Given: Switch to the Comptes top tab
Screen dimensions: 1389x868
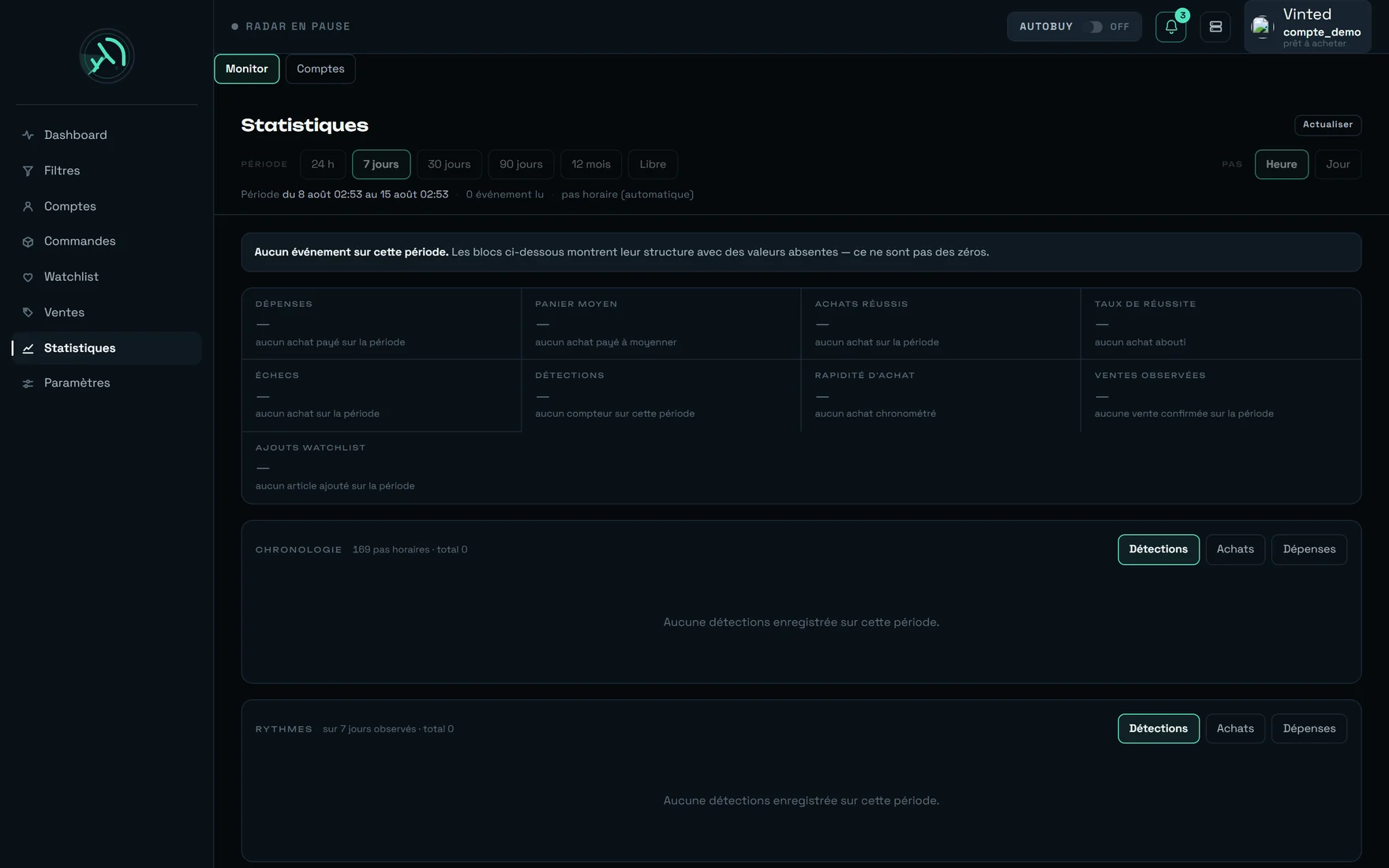Looking at the screenshot, I should pyautogui.click(x=320, y=69).
